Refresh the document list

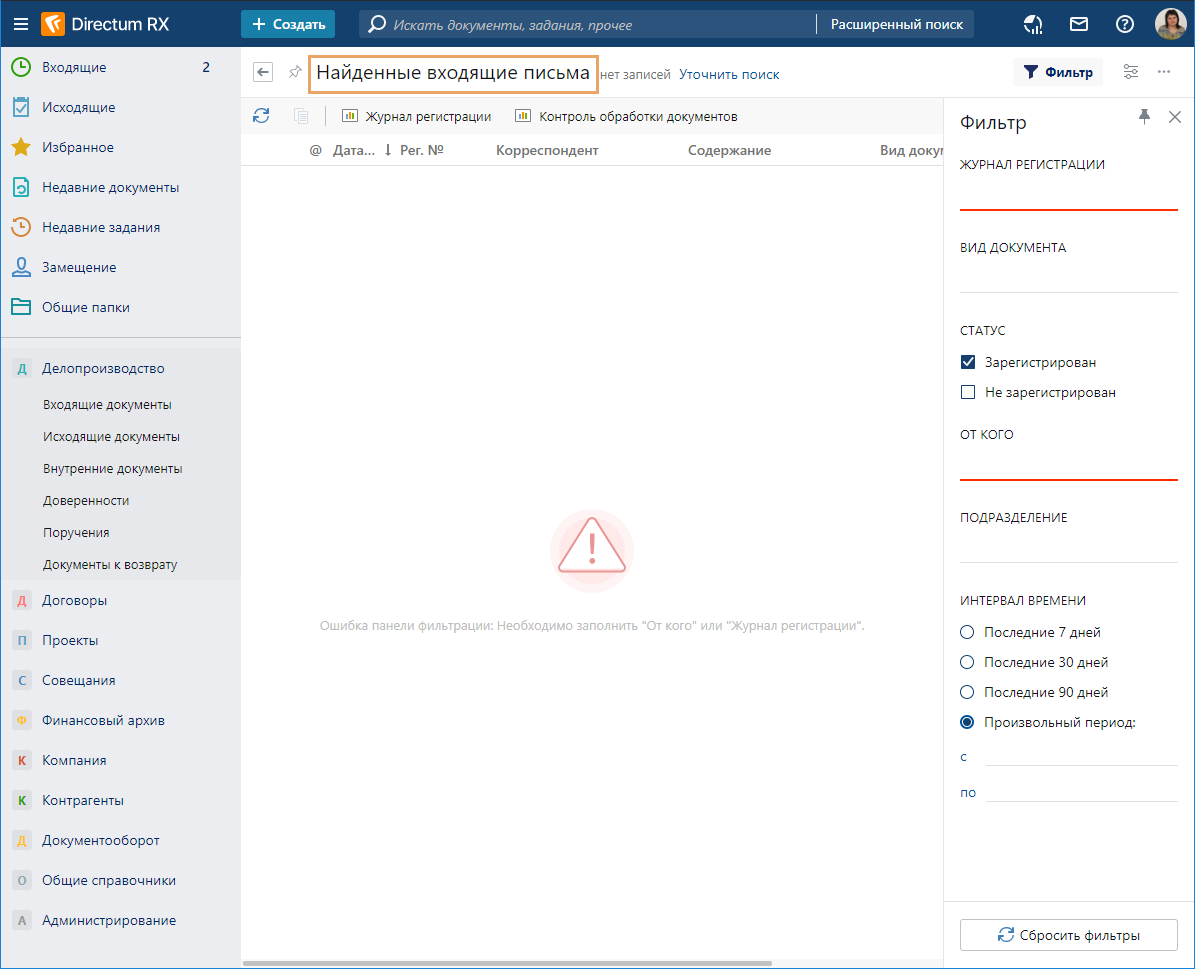pos(261,116)
